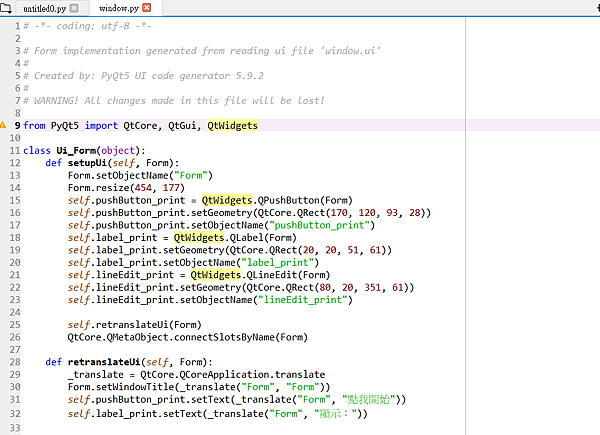The height and width of the screenshot is (435, 600).
Task: Click line number 11 in the gutter
Action: (x=15, y=150)
